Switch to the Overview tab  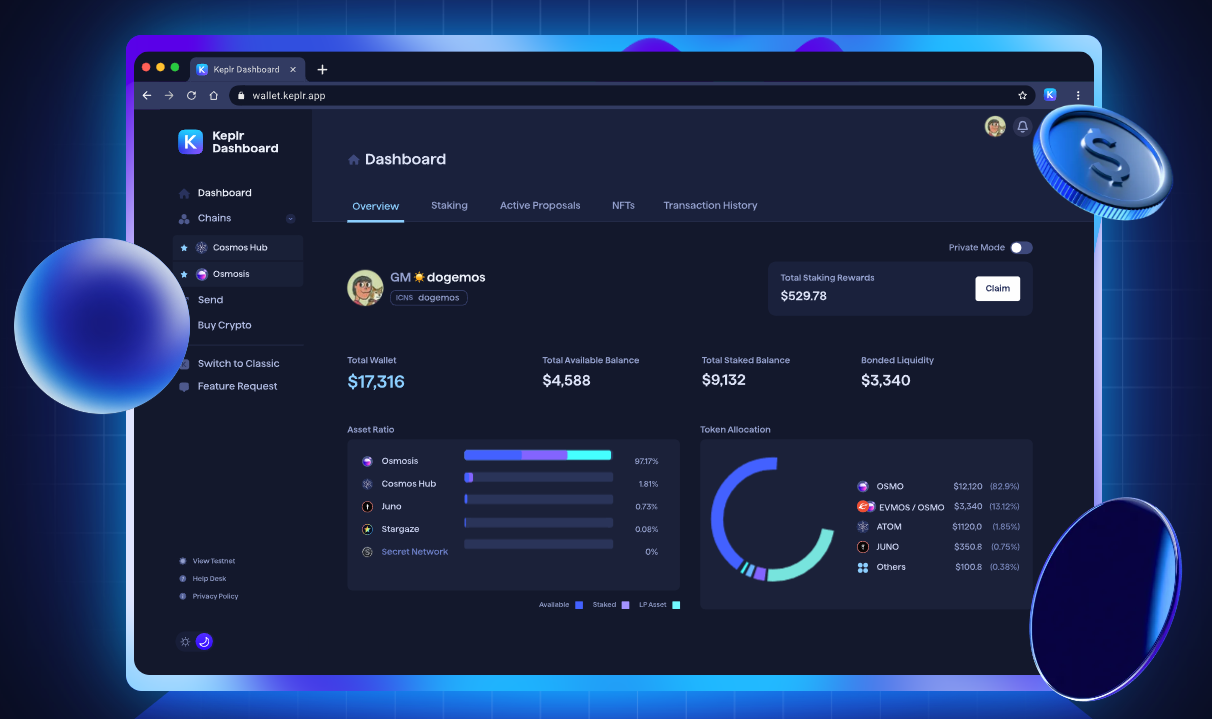[376, 206]
